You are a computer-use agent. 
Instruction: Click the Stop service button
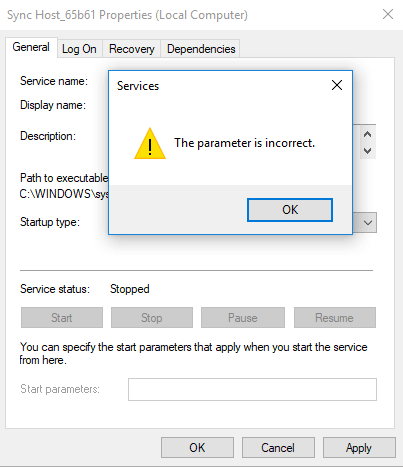pyautogui.click(x=152, y=318)
